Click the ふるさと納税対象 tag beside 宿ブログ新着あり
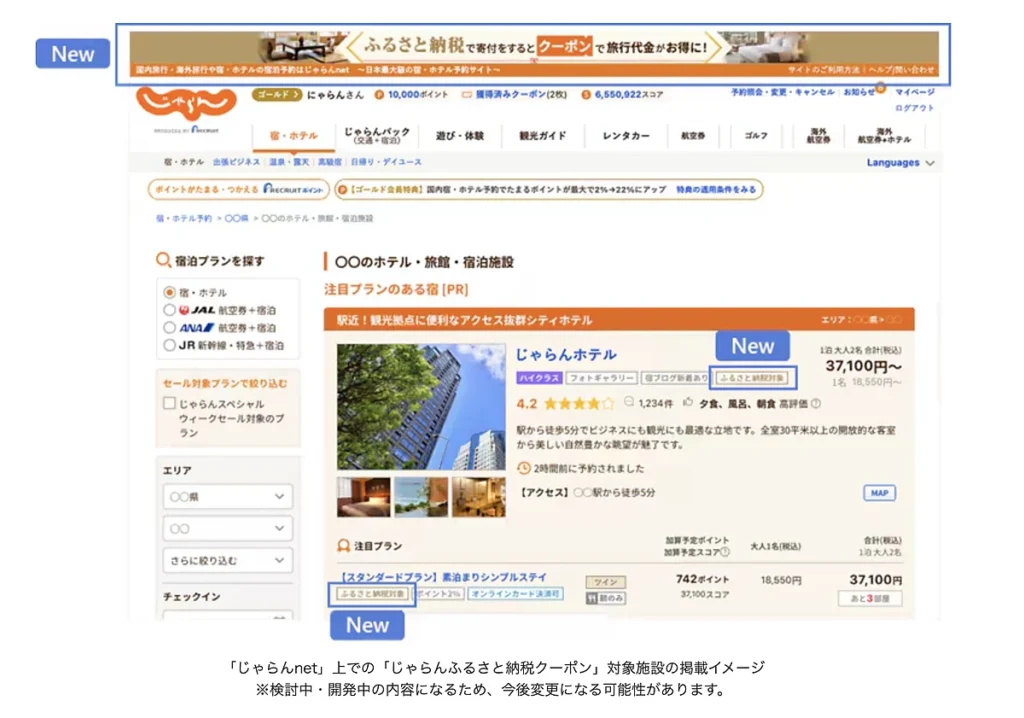The width and height of the screenshot is (1024, 718). tap(752, 378)
